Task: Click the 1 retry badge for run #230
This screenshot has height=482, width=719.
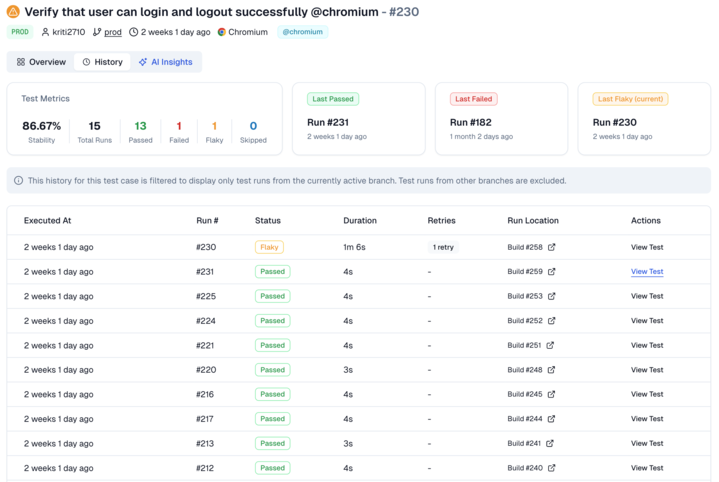Action: coord(442,247)
